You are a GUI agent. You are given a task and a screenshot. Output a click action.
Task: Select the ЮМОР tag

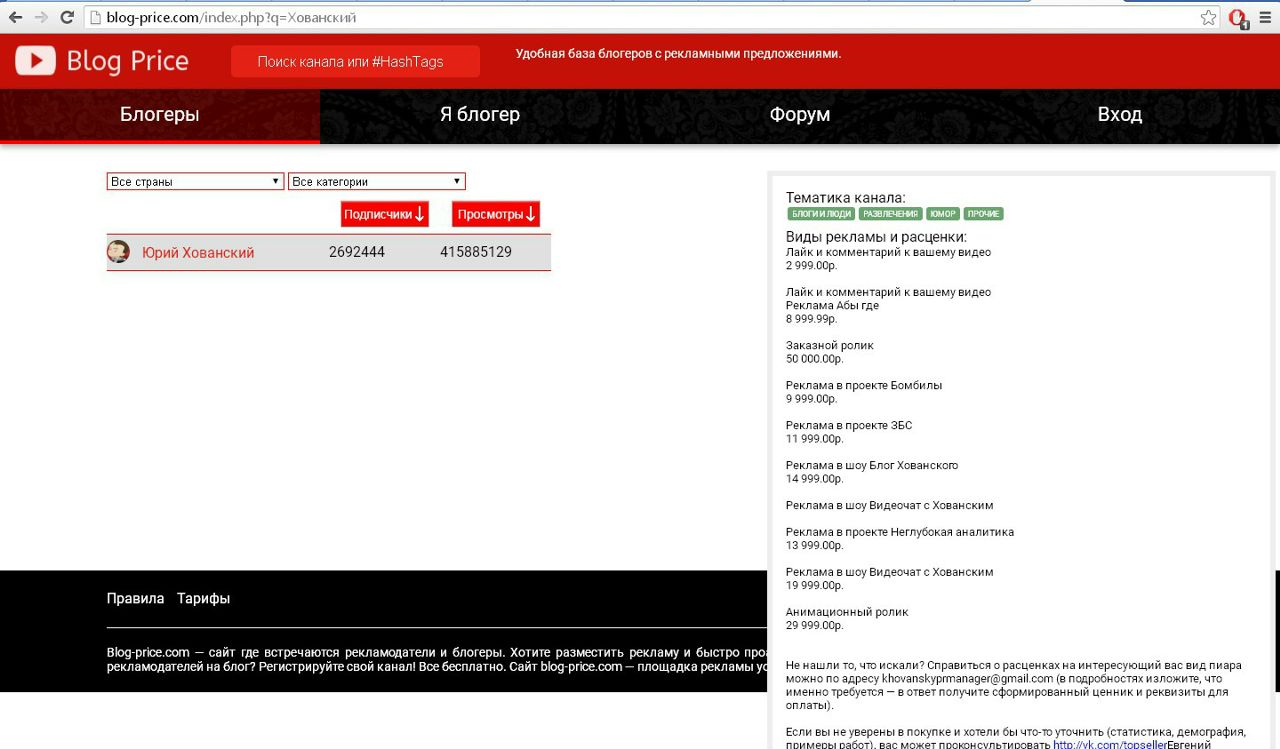coord(943,214)
